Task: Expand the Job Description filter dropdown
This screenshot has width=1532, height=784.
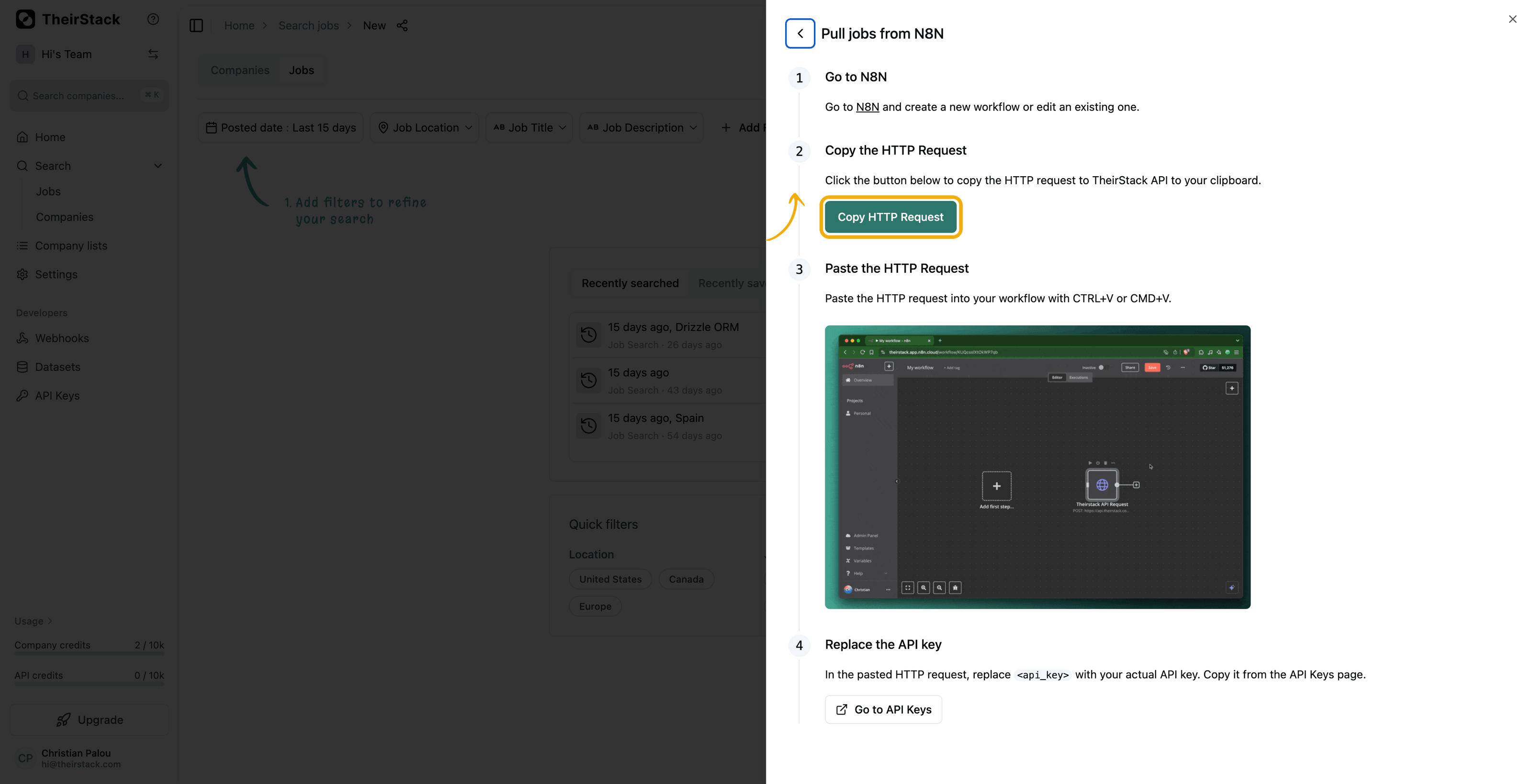Action: 641,128
